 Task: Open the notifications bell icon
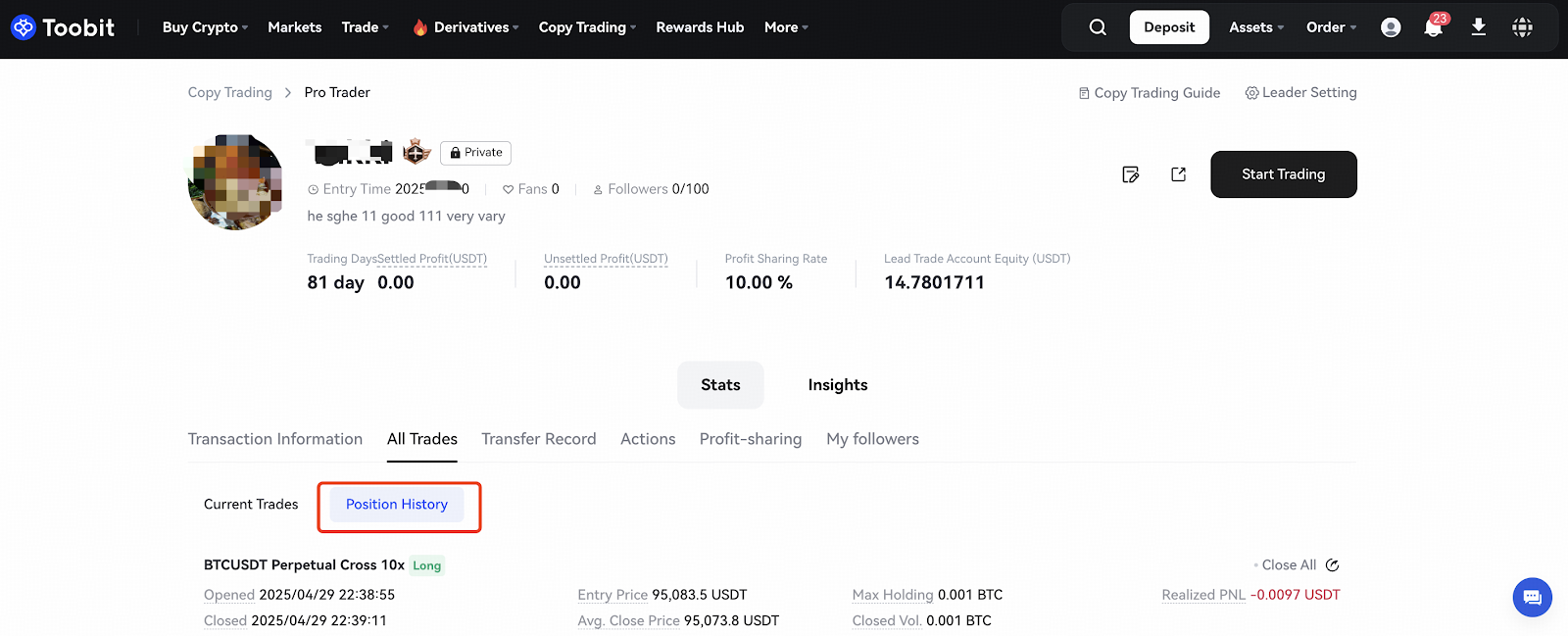point(1433,27)
